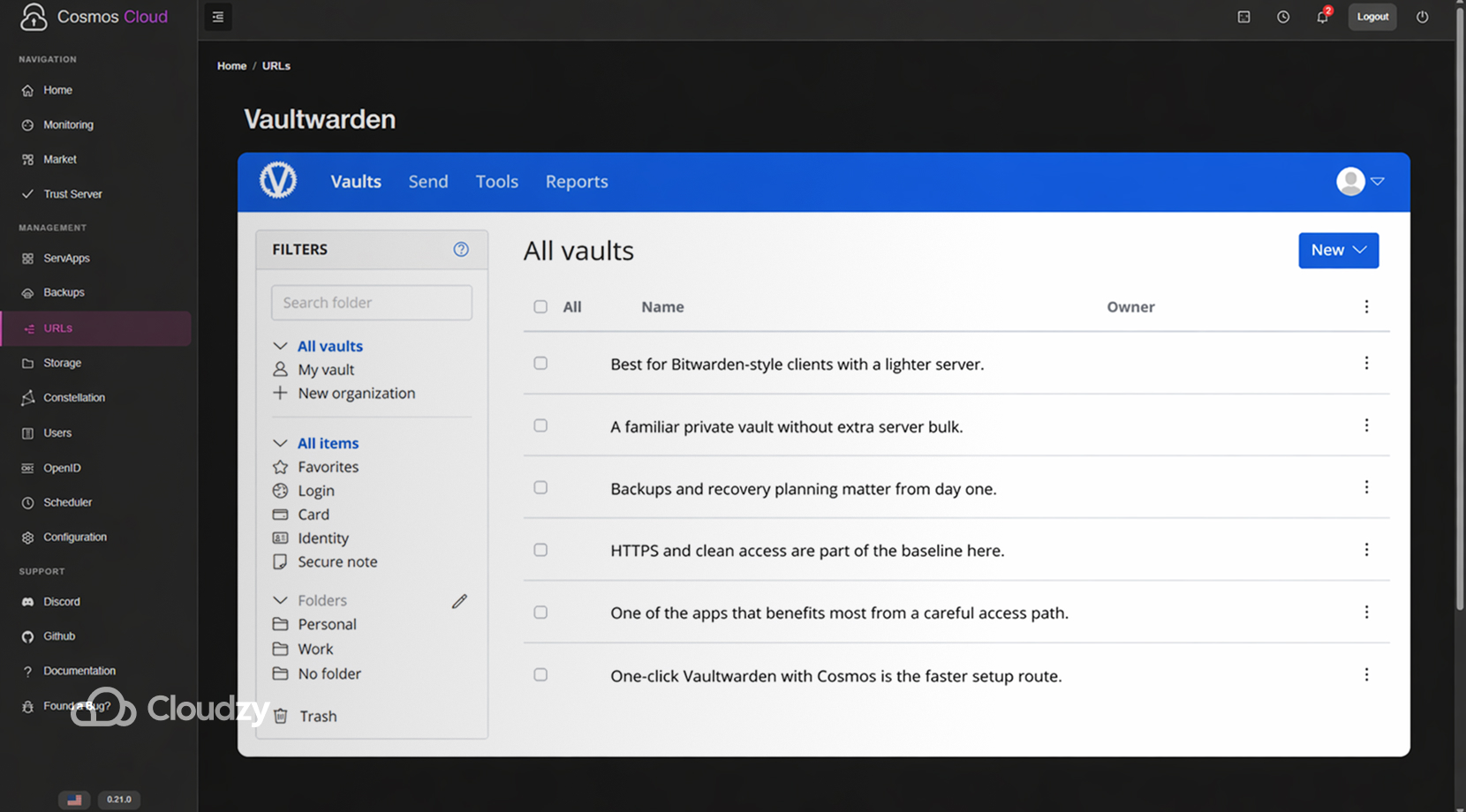1466x812 pixels.
Task: Select the checkbox for the Backups and recovery row
Action: (x=540, y=487)
